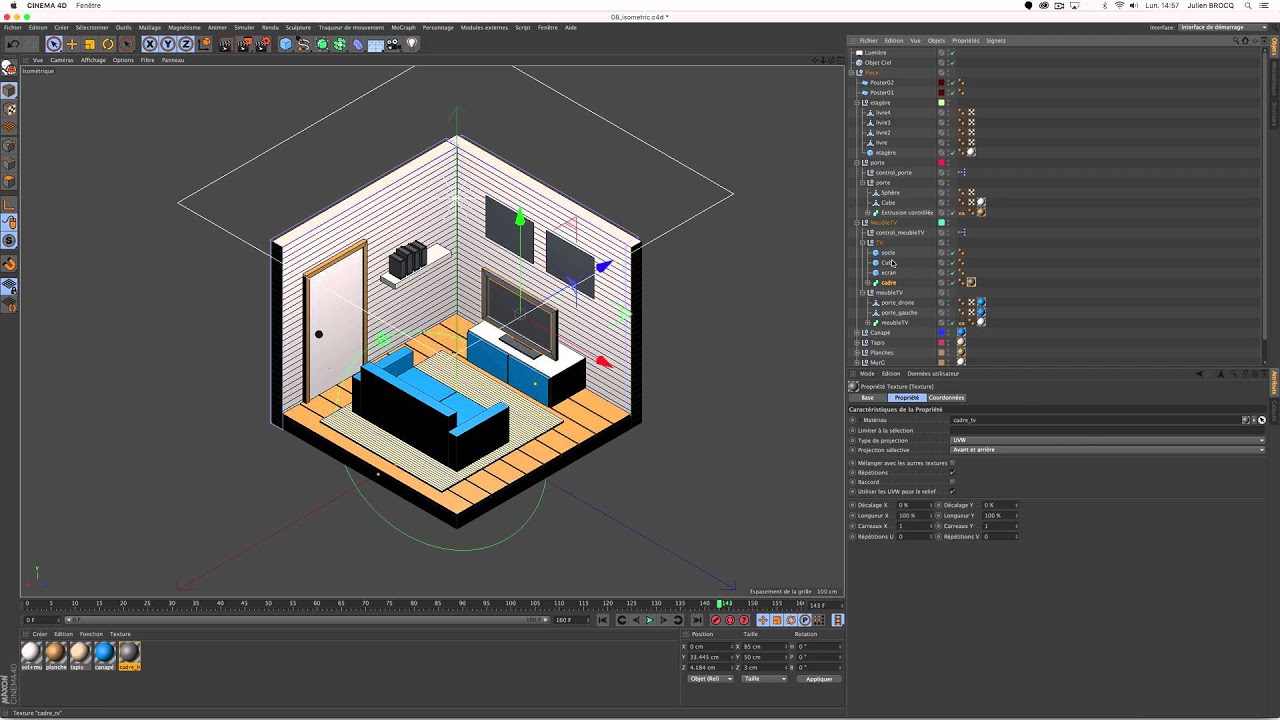Open the spline pen tool icon
This screenshot has height=720, width=1280.
pos(304,44)
